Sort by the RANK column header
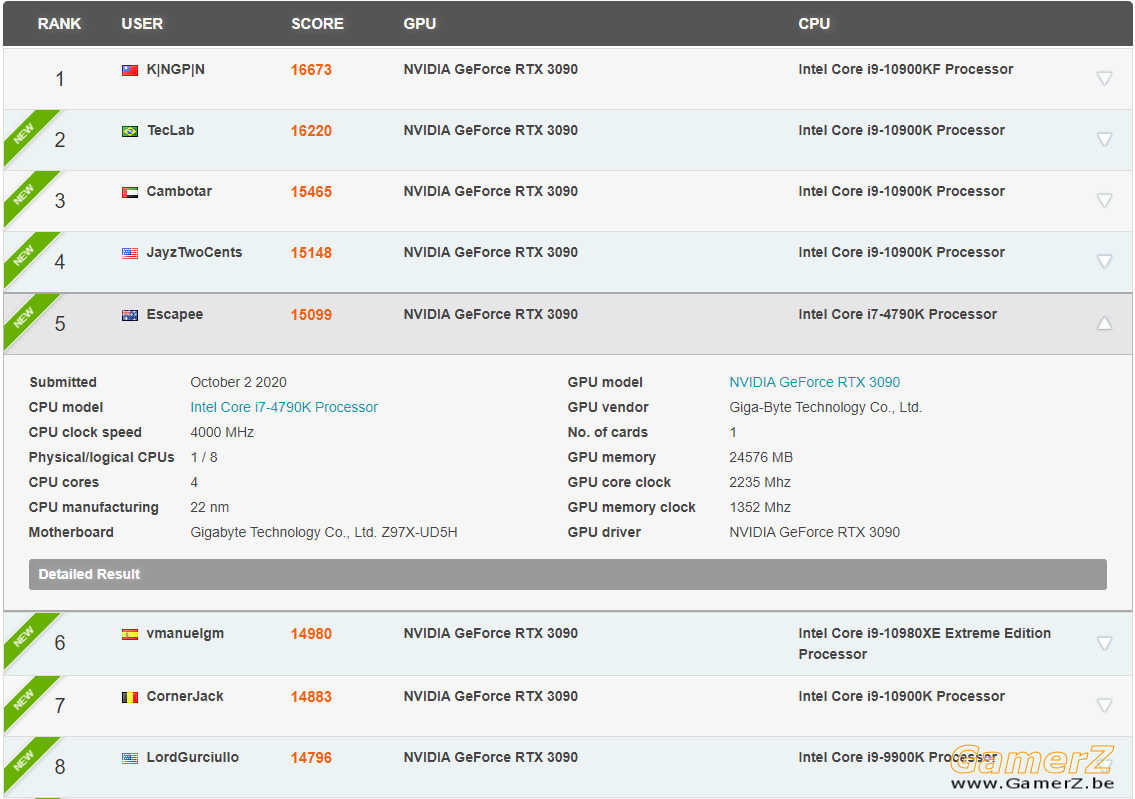The width and height of the screenshot is (1135, 799). (59, 24)
